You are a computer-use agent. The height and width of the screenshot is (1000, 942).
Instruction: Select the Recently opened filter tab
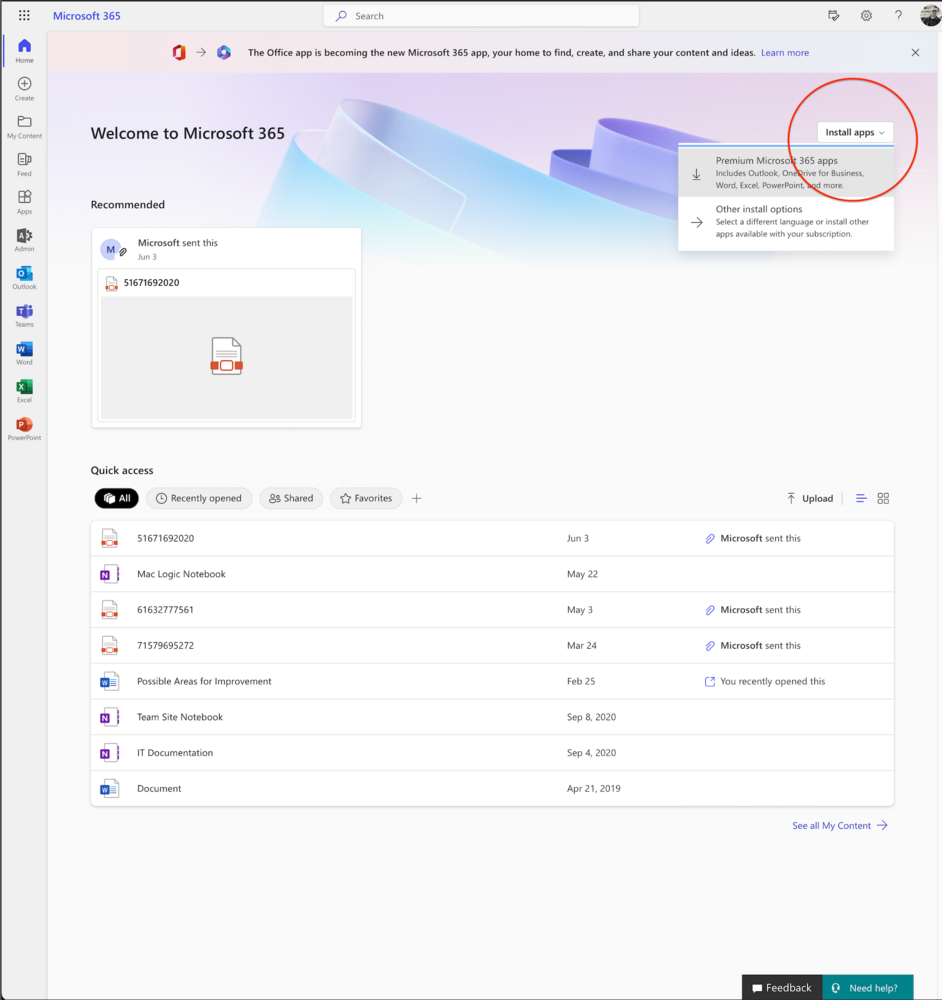coord(198,498)
